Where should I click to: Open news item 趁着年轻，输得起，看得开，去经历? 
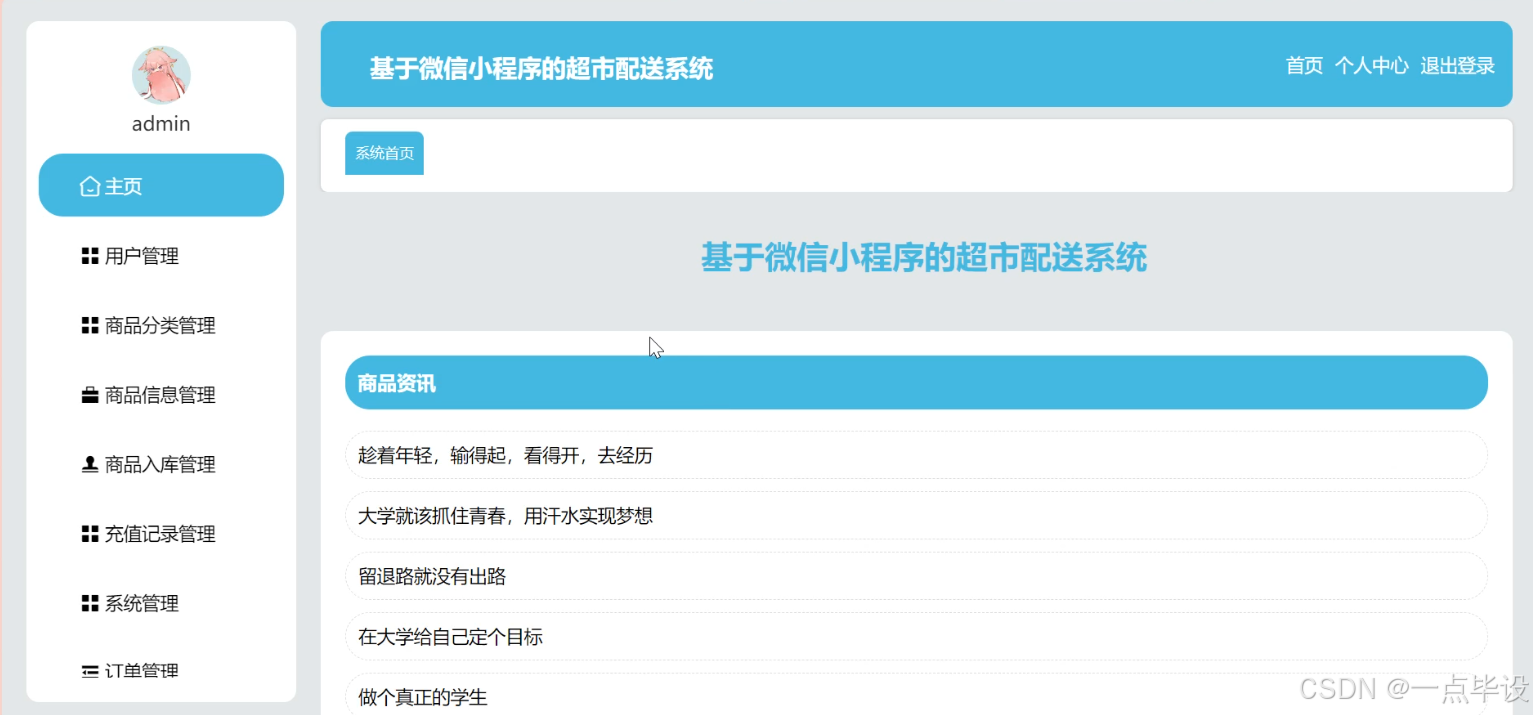916,455
